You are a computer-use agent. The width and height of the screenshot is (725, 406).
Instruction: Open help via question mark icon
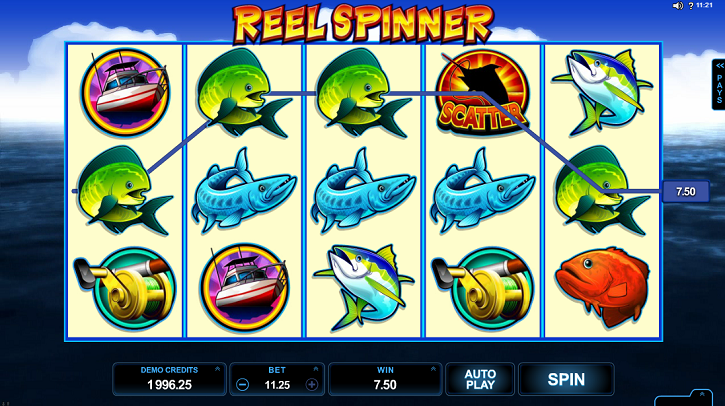pyautogui.click(x=691, y=6)
